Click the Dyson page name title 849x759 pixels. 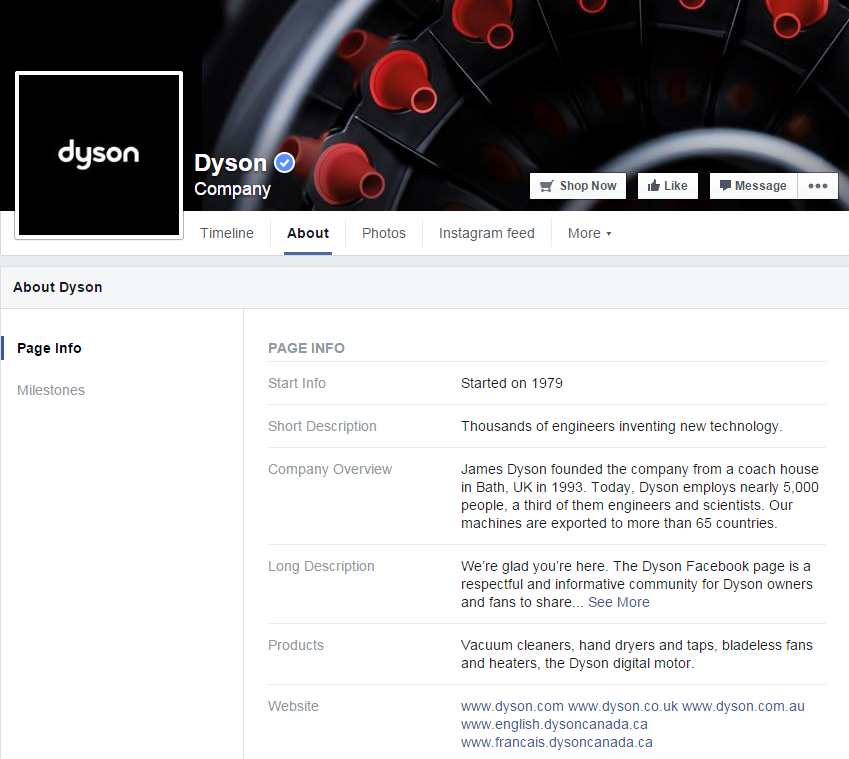(231, 163)
